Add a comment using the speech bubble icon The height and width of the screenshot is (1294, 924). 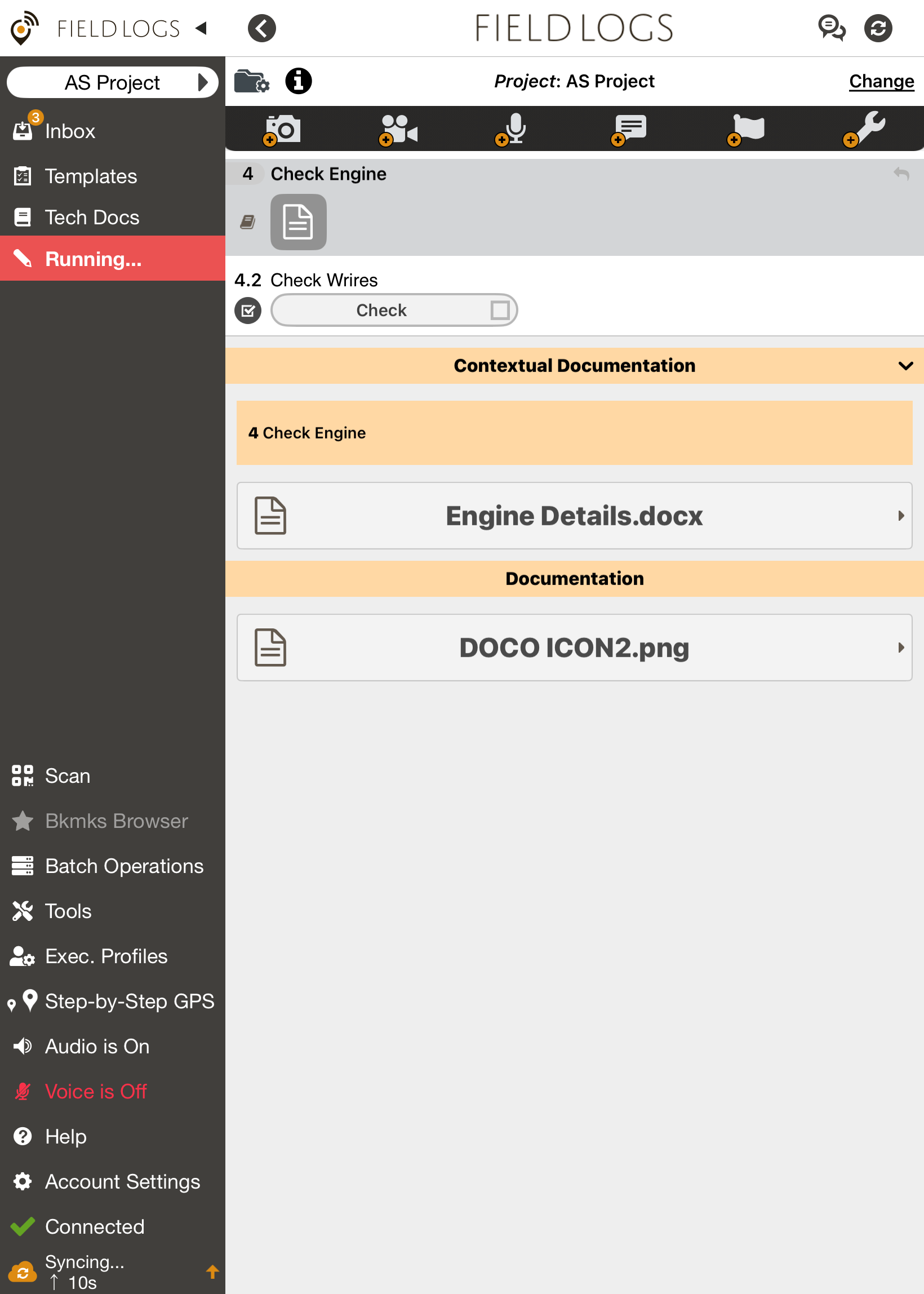point(628,128)
